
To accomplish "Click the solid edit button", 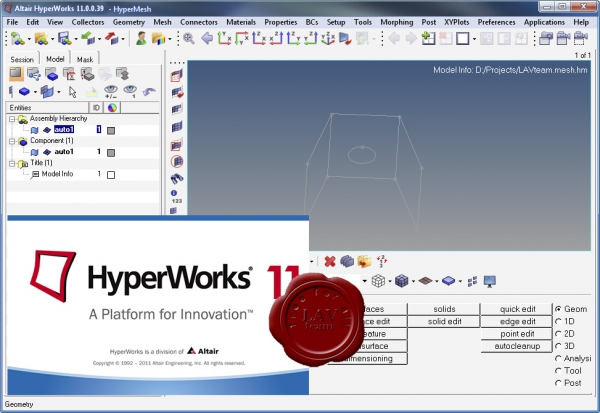I will pyautogui.click(x=444, y=322).
